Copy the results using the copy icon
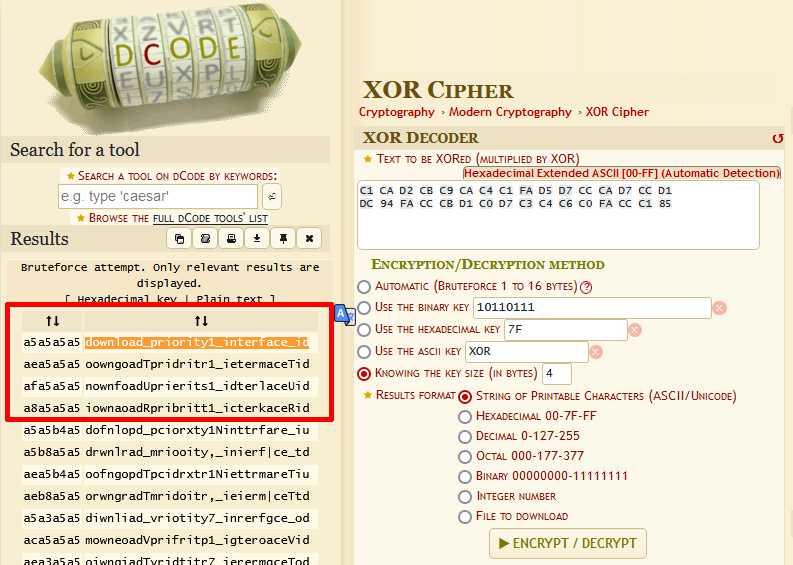This screenshot has height=565, width=793. pos(179,239)
